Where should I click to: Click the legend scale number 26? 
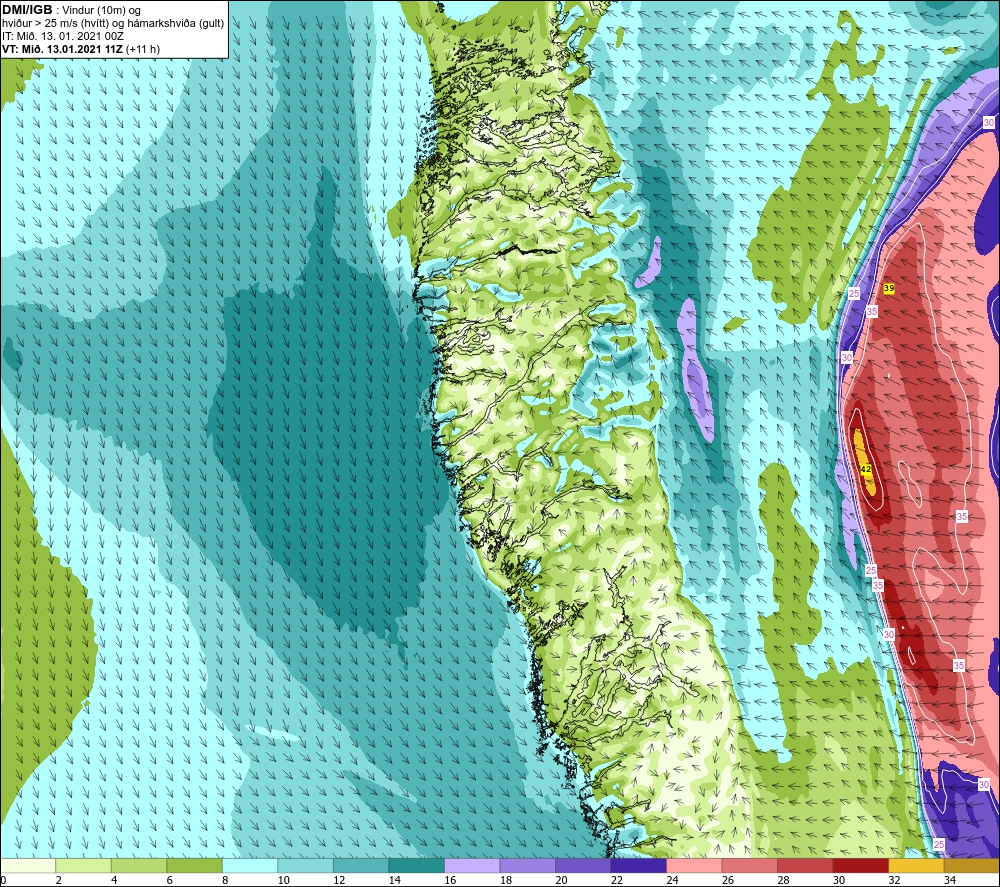(728, 880)
